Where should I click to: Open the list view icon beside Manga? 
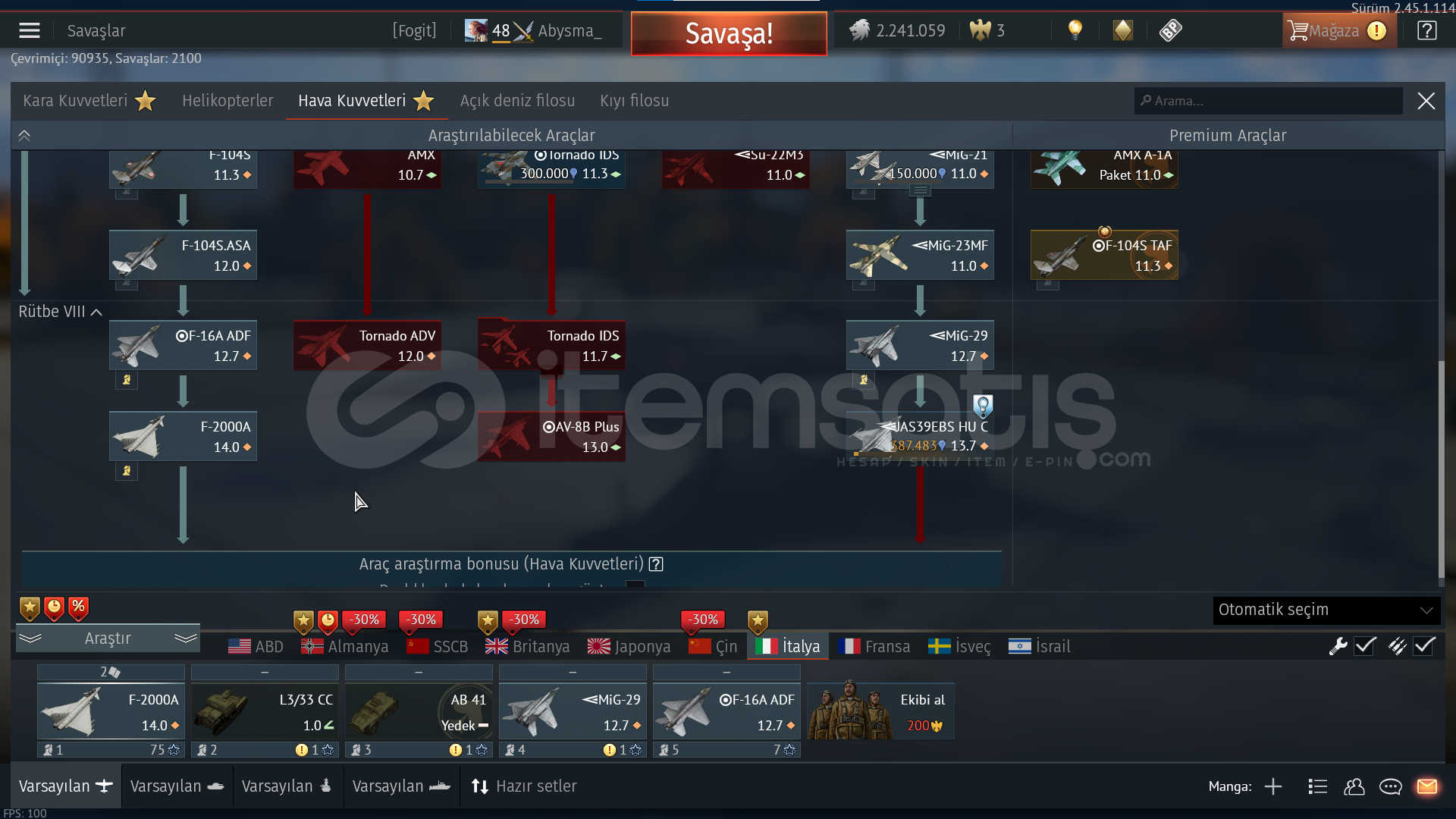1317,786
